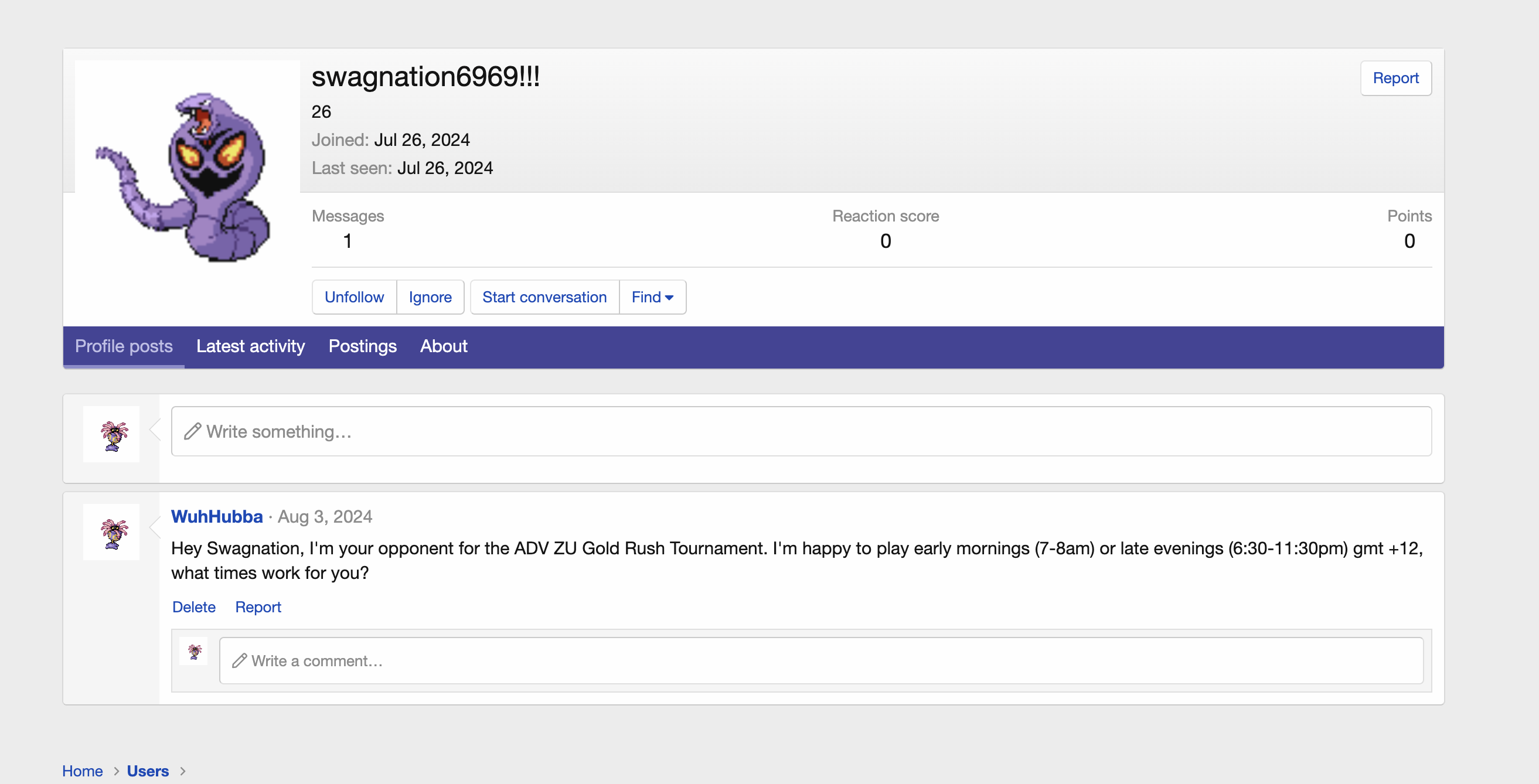The width and height of the screenshot is (1539, 784).
Task: Expand the Users breadcrumb arrow
Action: click(184, 771)
